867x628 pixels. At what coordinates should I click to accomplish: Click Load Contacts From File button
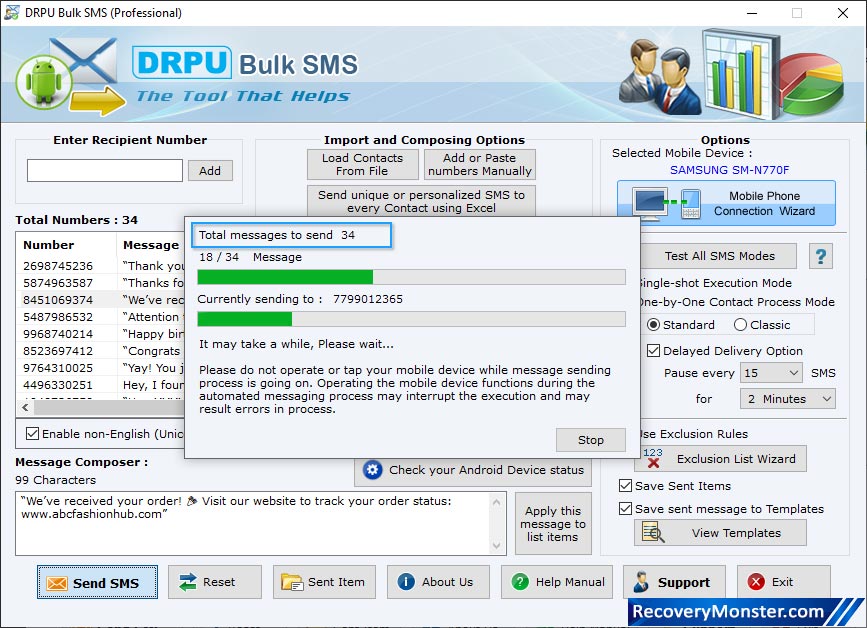tap(362, 165)
